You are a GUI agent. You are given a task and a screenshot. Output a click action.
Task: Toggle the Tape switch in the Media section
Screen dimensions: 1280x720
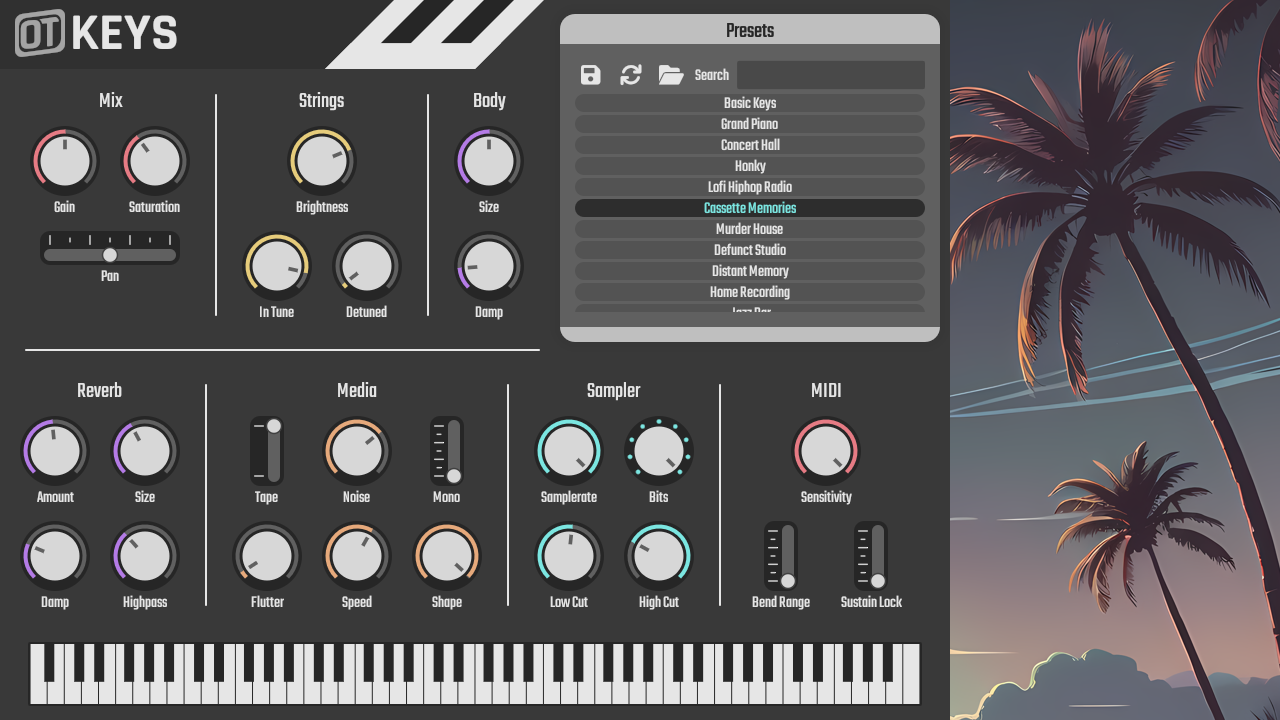(x=268, y=451)
